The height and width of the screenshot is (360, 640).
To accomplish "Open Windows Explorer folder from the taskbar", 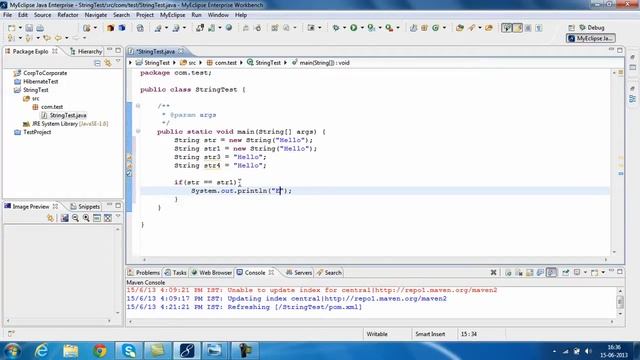I will pyautogui.click(x=71, y=351).
